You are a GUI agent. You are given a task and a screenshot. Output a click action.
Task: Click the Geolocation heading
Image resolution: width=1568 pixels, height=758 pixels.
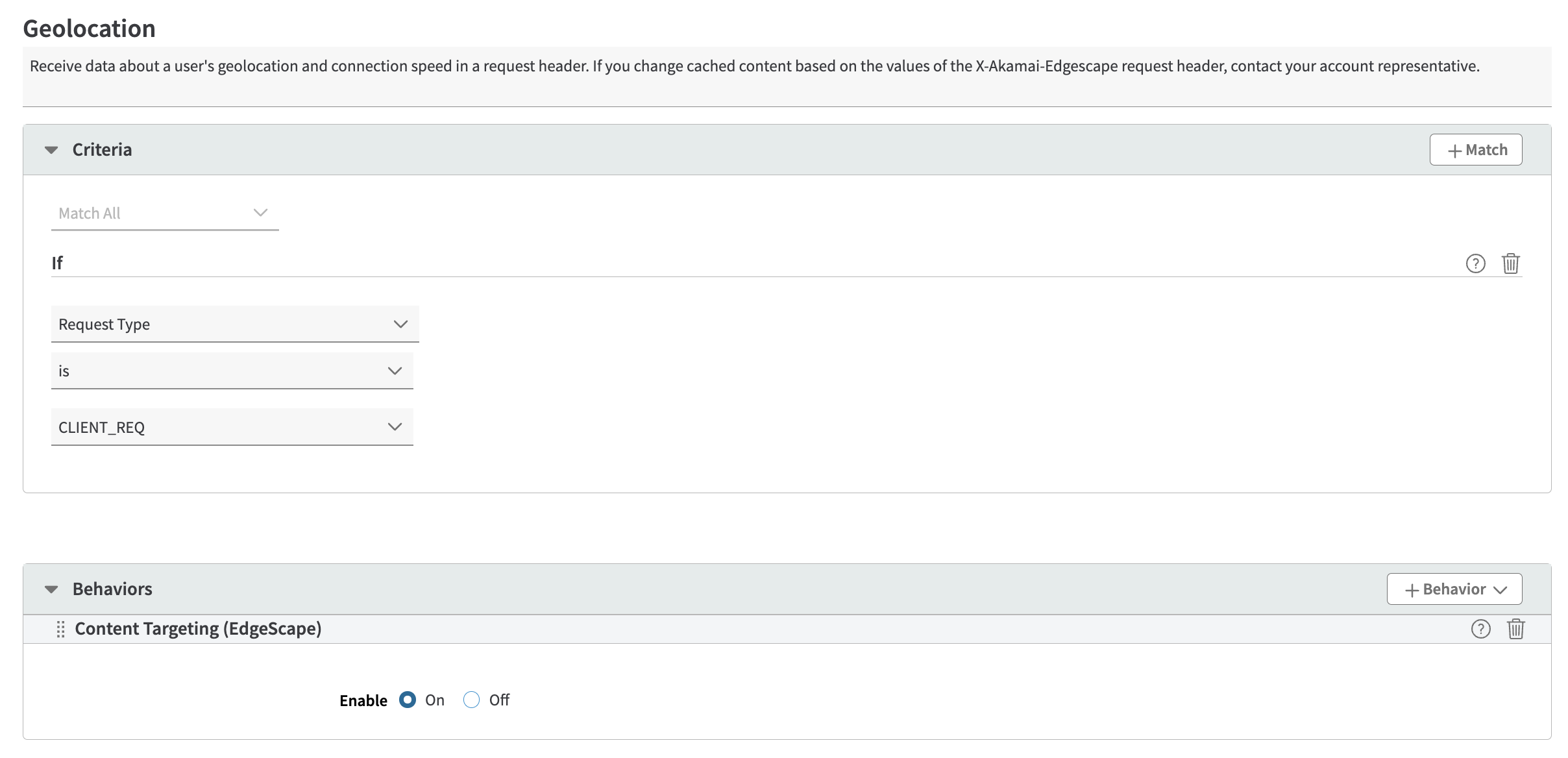pos(89,29)
